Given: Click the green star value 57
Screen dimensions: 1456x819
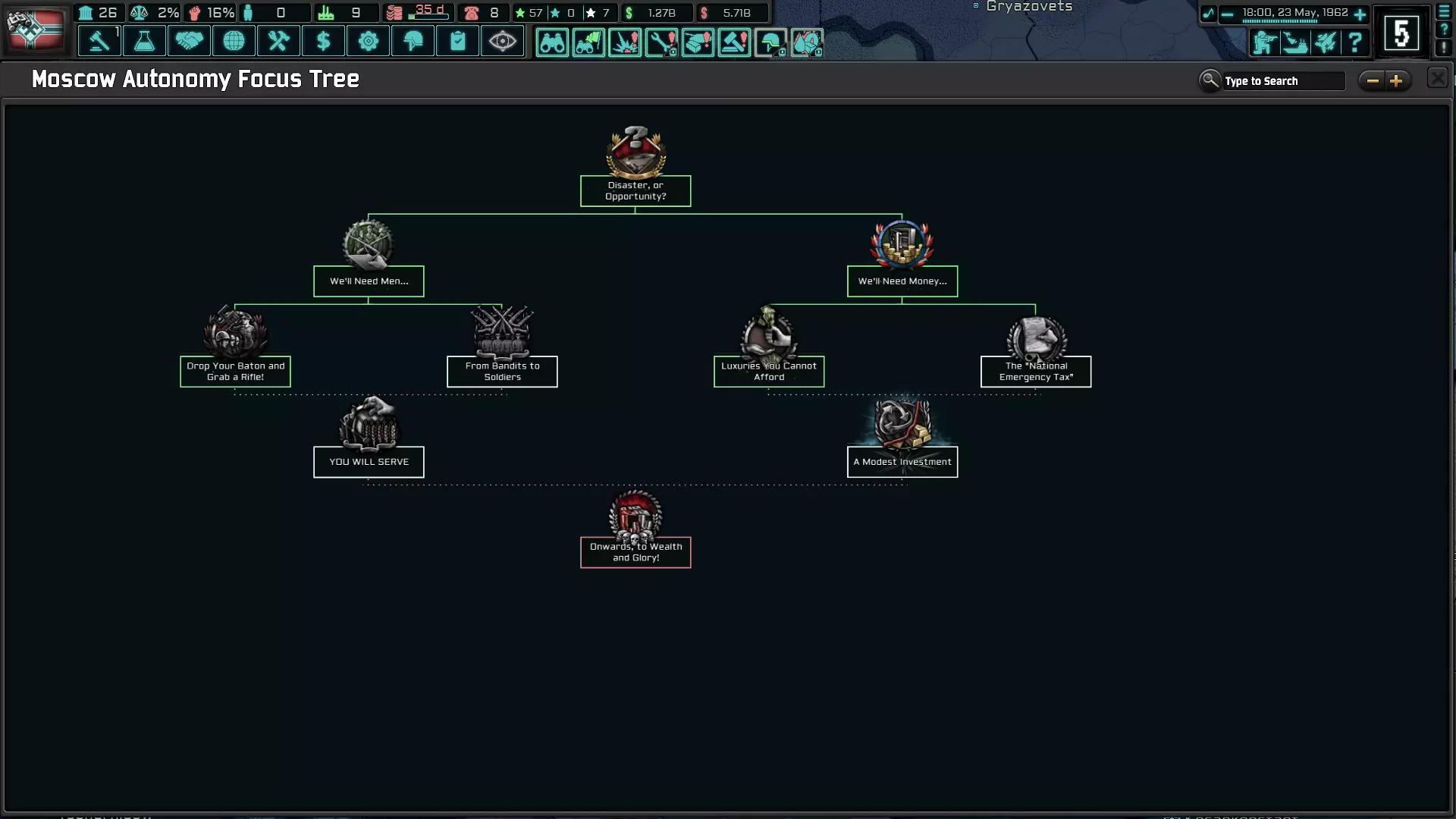Looking at the screenshot, I should click(535, 13).
